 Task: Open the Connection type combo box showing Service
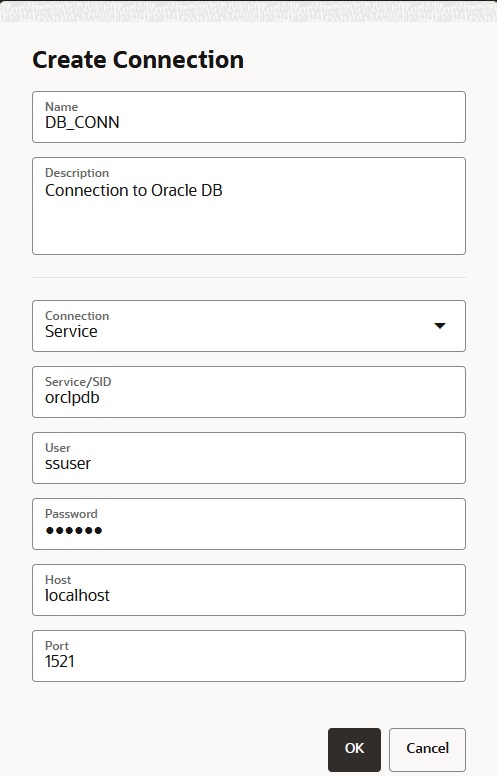tap(248, 326)
